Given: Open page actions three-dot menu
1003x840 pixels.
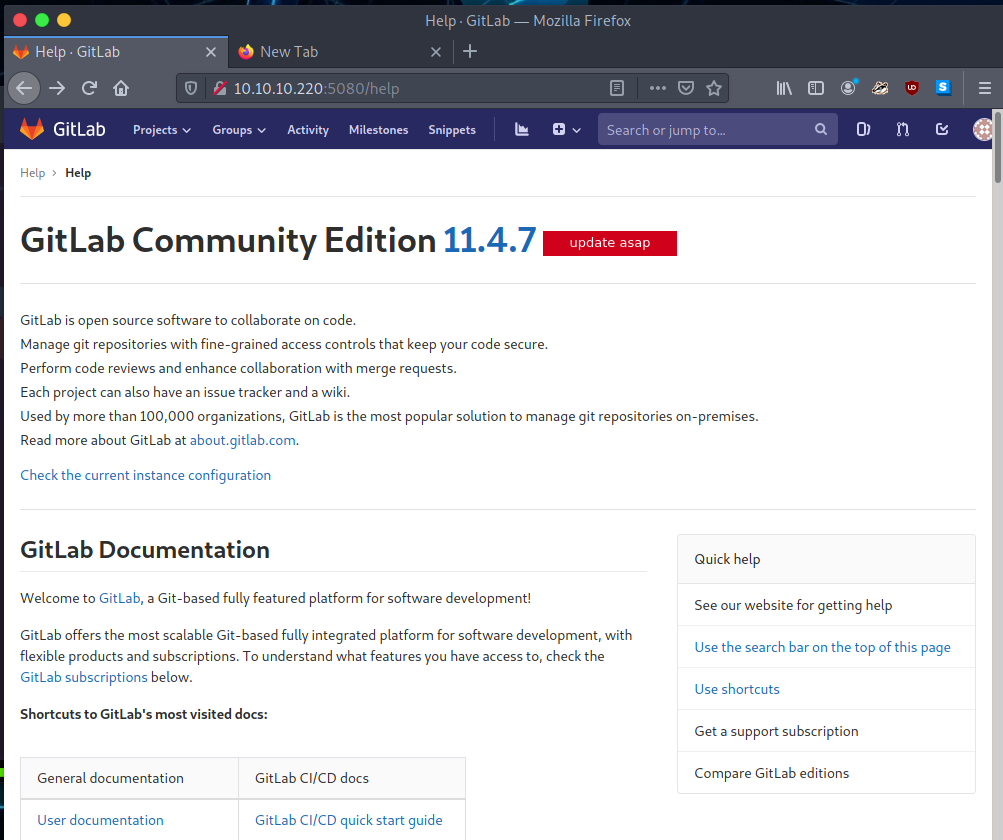Looking at the screenshot, I should [x=658, y=88].
